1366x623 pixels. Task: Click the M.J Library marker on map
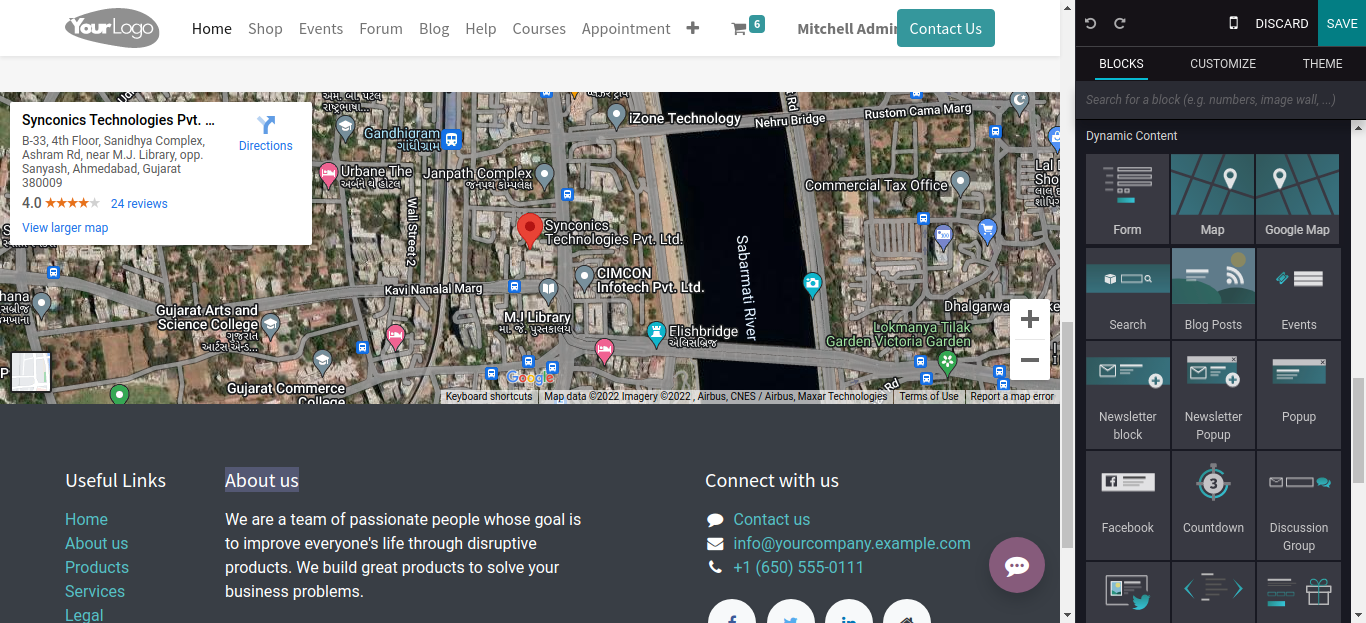[548, 290]
